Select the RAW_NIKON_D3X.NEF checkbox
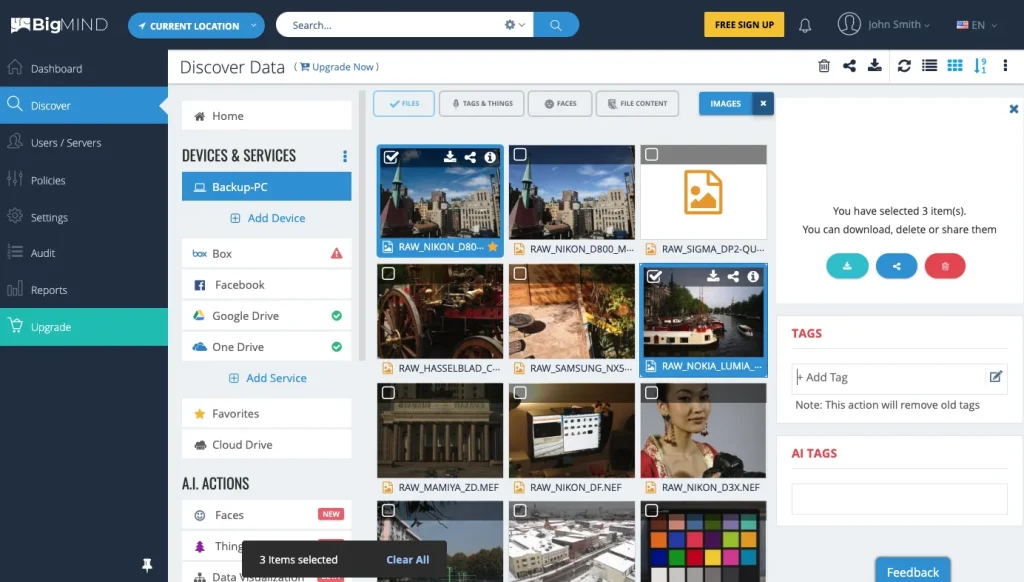Screen dimensions: 1024x582 651,393
